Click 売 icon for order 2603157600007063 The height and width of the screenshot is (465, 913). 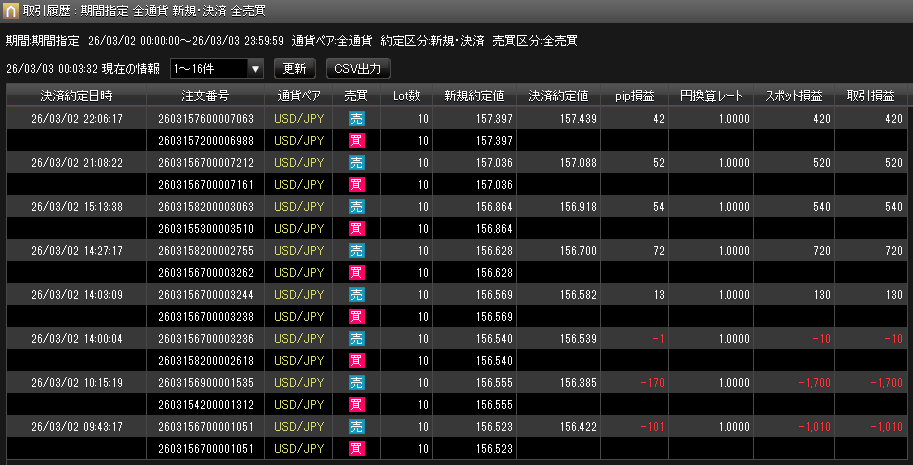(x=356, y=119)
